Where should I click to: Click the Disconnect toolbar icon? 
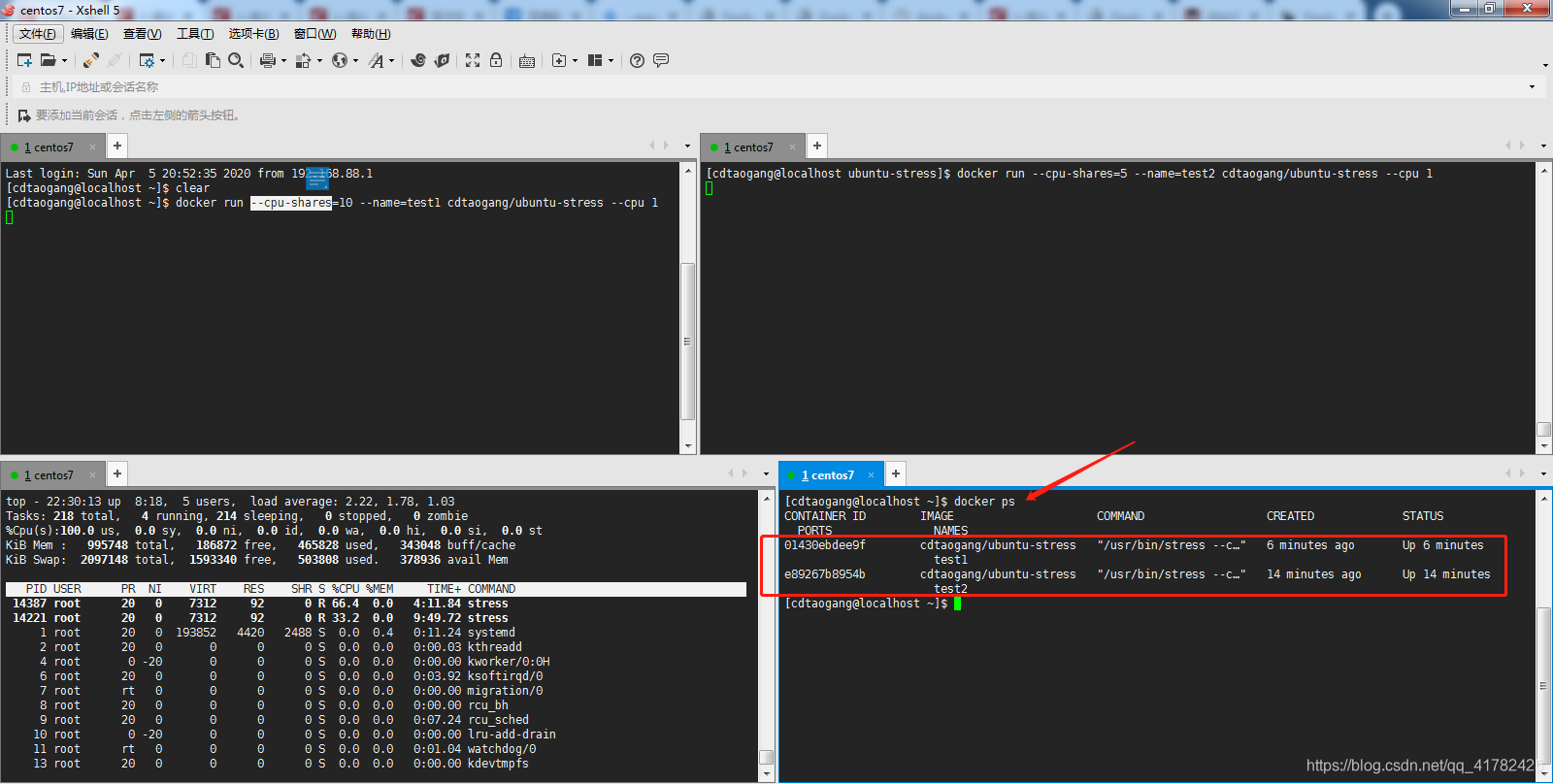[x=115, y=60]
